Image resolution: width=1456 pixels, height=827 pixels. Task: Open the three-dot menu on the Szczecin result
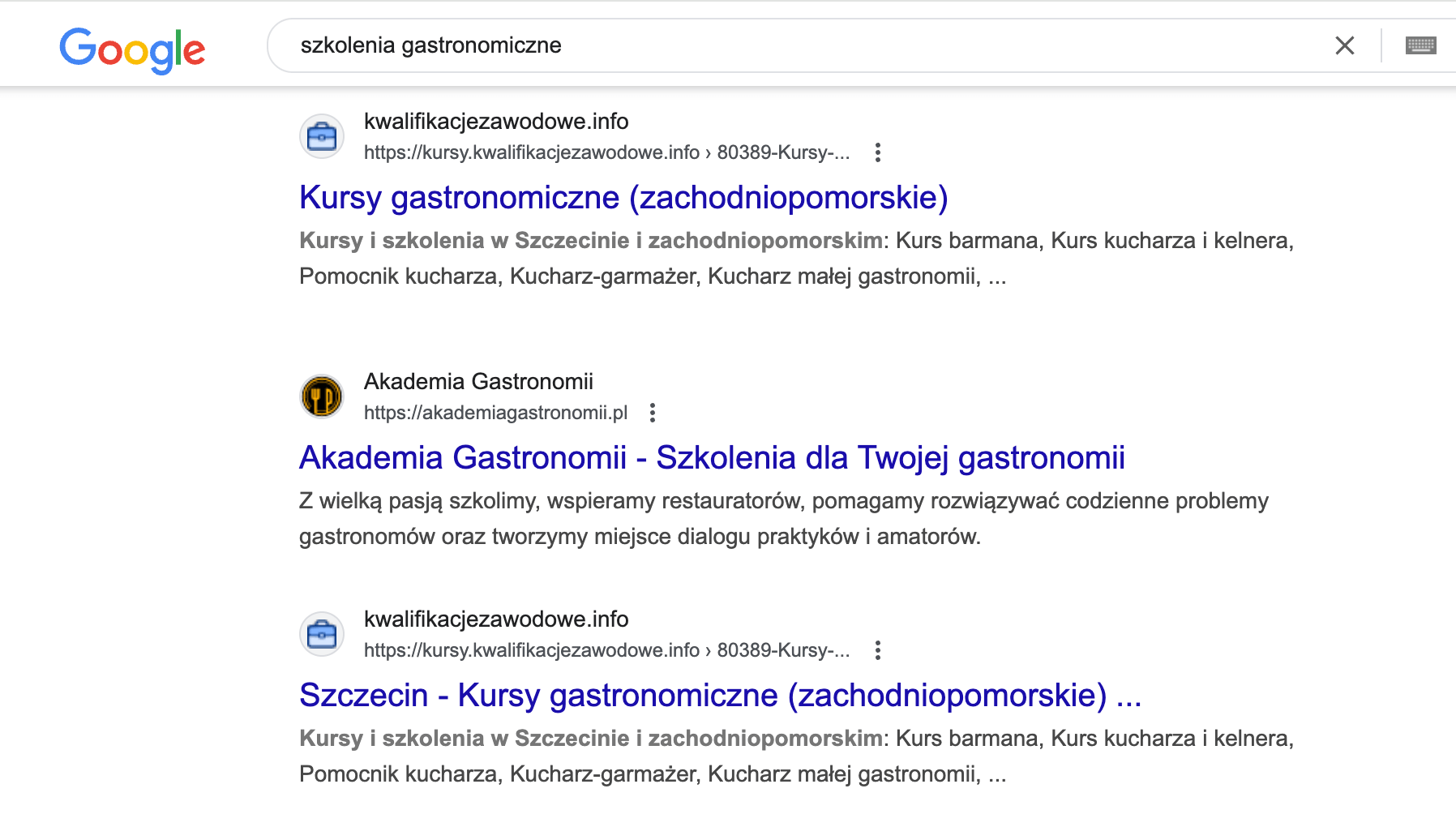(x=878, y=649)
